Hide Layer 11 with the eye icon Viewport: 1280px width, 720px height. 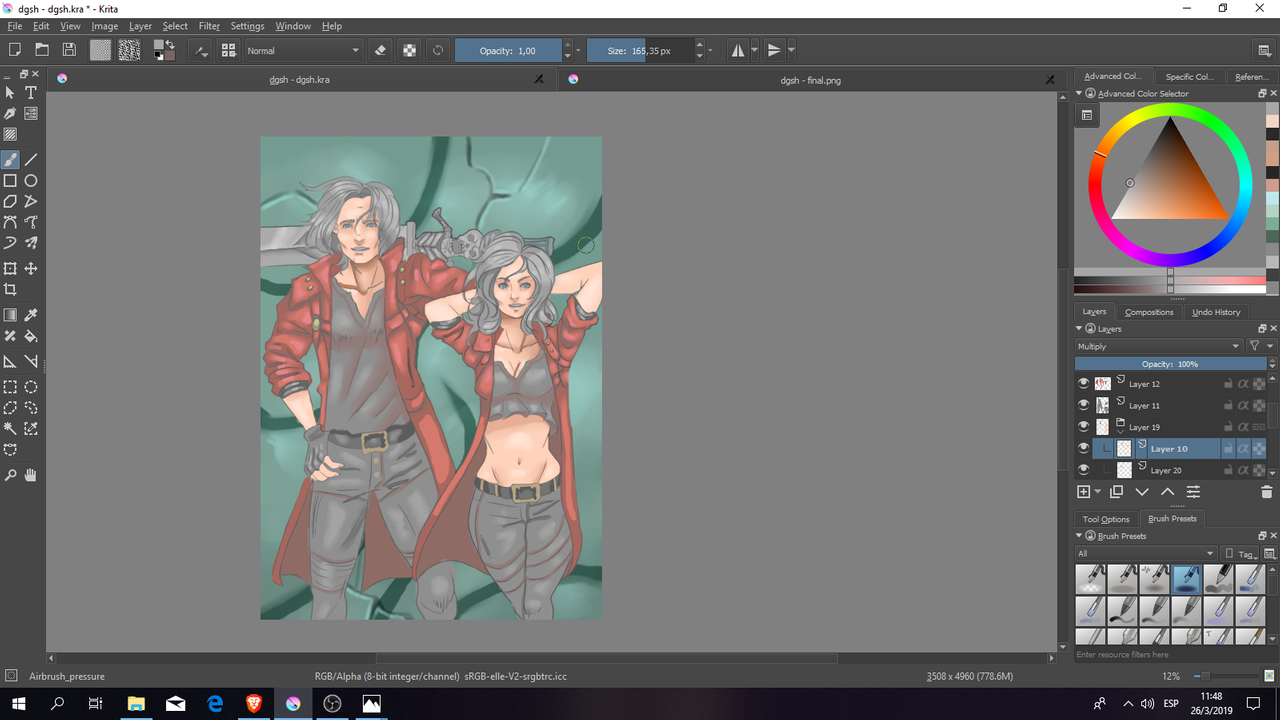1083,405
